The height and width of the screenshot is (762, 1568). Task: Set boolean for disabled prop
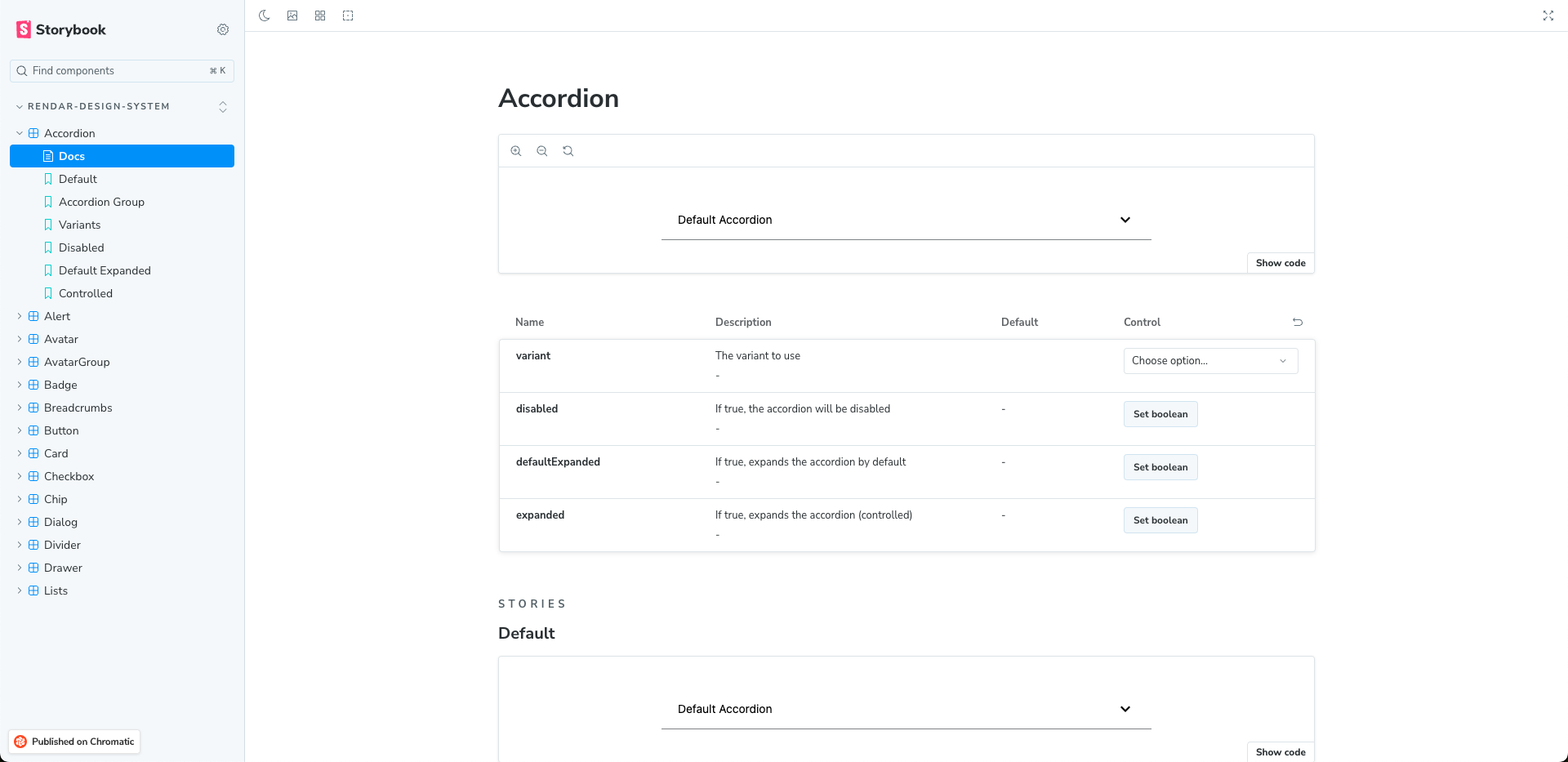click(x=1160, y=414)
